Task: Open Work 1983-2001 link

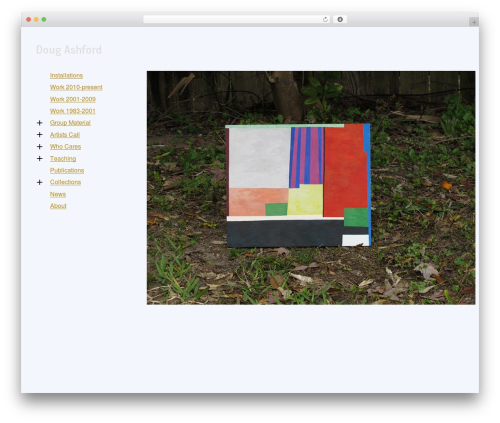Action: point(73,111)
